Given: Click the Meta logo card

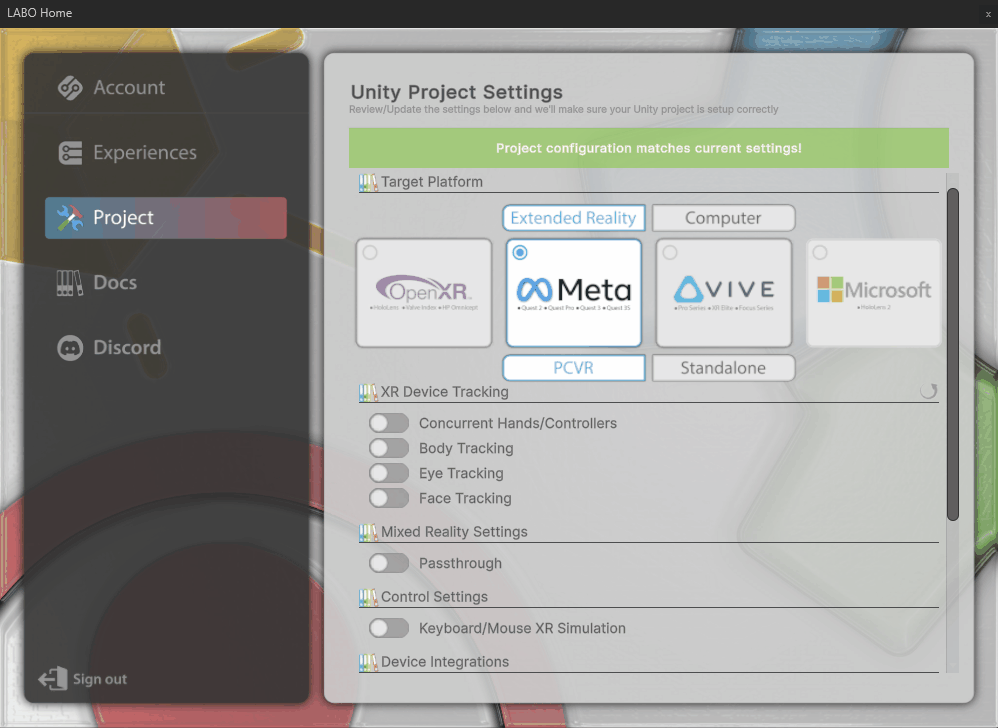Looking at the screenshot, I should 573,293.
